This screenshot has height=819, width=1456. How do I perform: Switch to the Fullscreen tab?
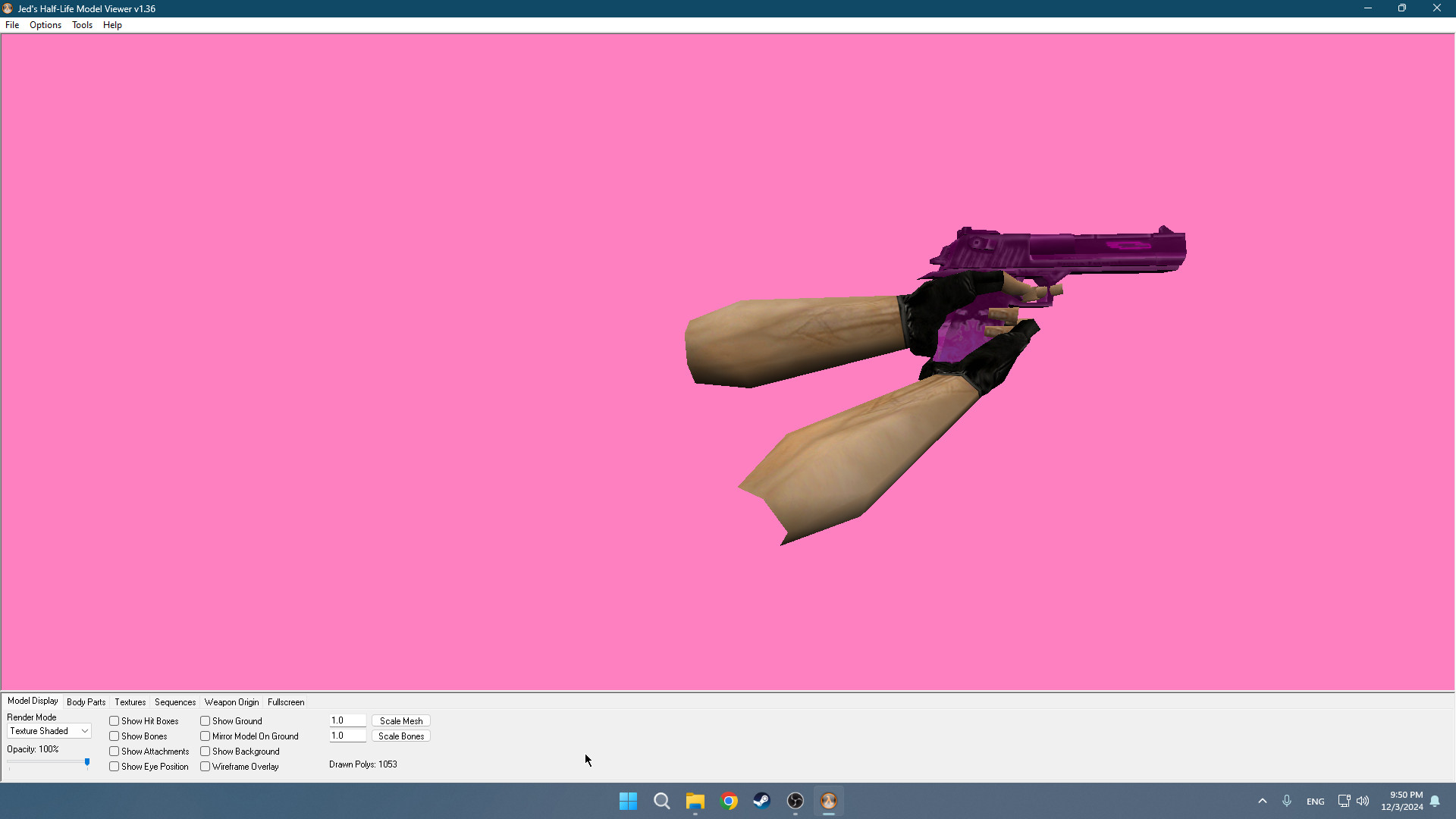pyautogui.click(x=286, y=702)
